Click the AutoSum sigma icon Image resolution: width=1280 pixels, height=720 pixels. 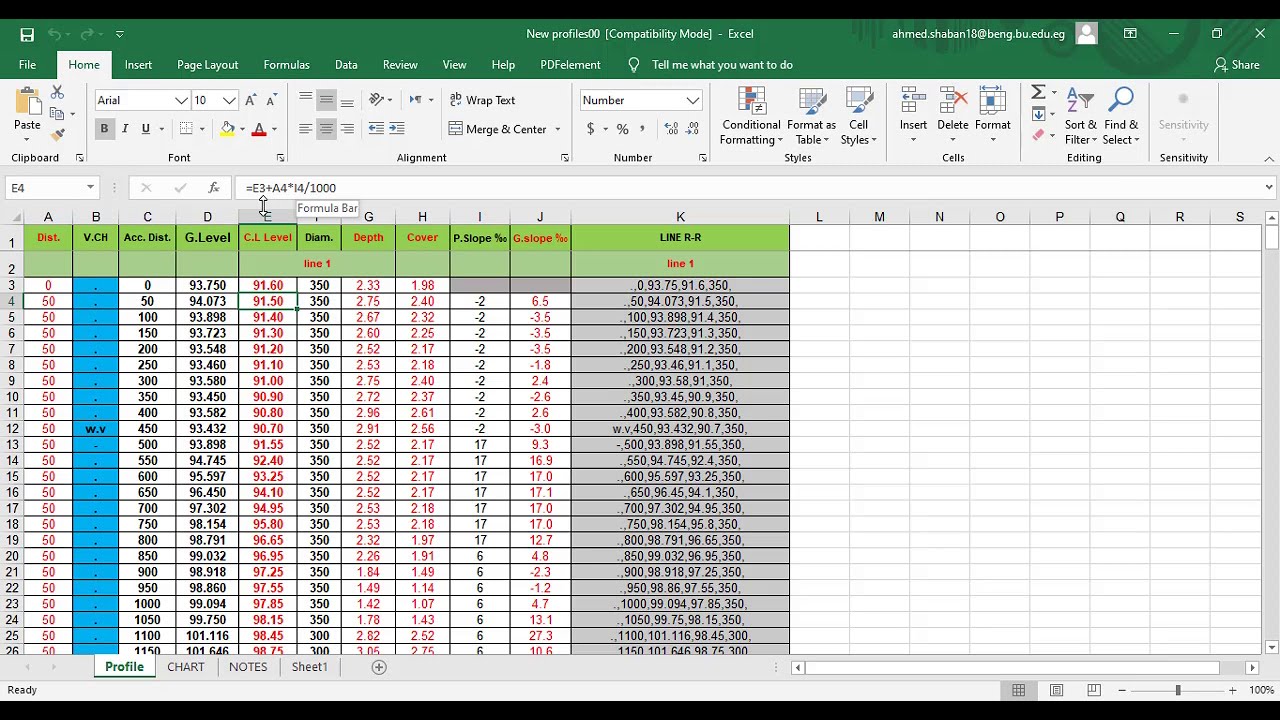1038,92
